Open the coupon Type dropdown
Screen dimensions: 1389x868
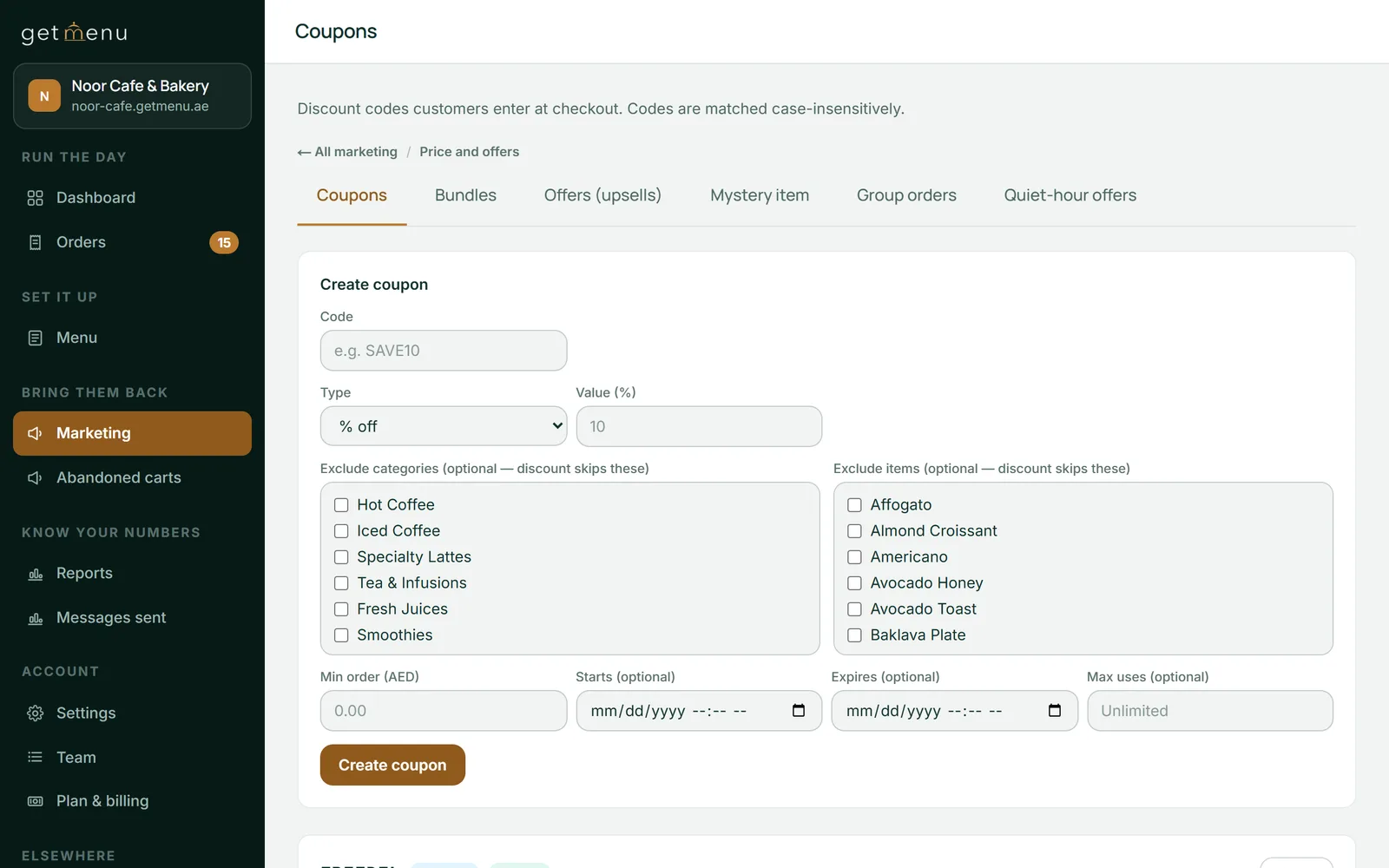coord(444,426)
